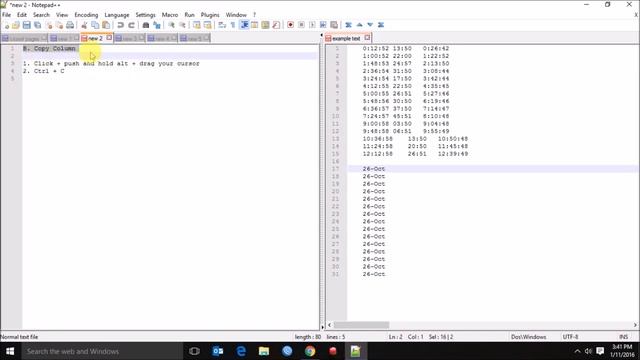Undo last action from toolbar
640x360 pixels.
120,25
